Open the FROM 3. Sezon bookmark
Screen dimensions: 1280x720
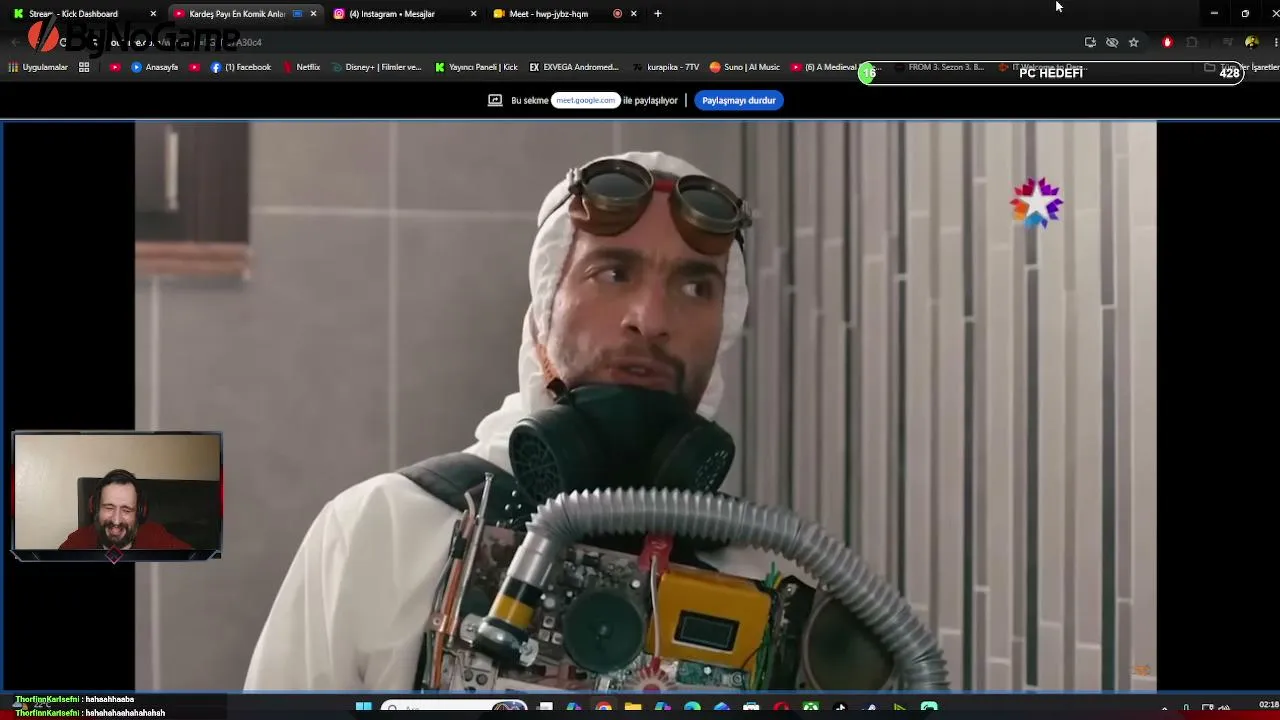[940, 67]
